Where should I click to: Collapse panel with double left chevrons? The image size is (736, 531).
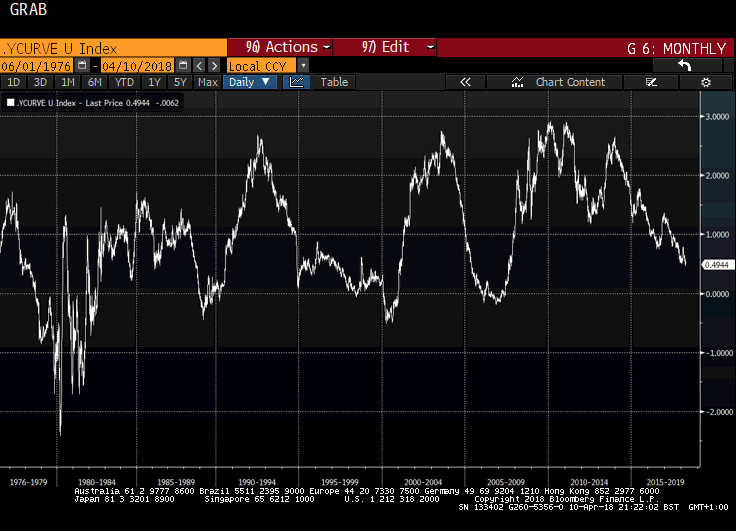tap(465, 82)
